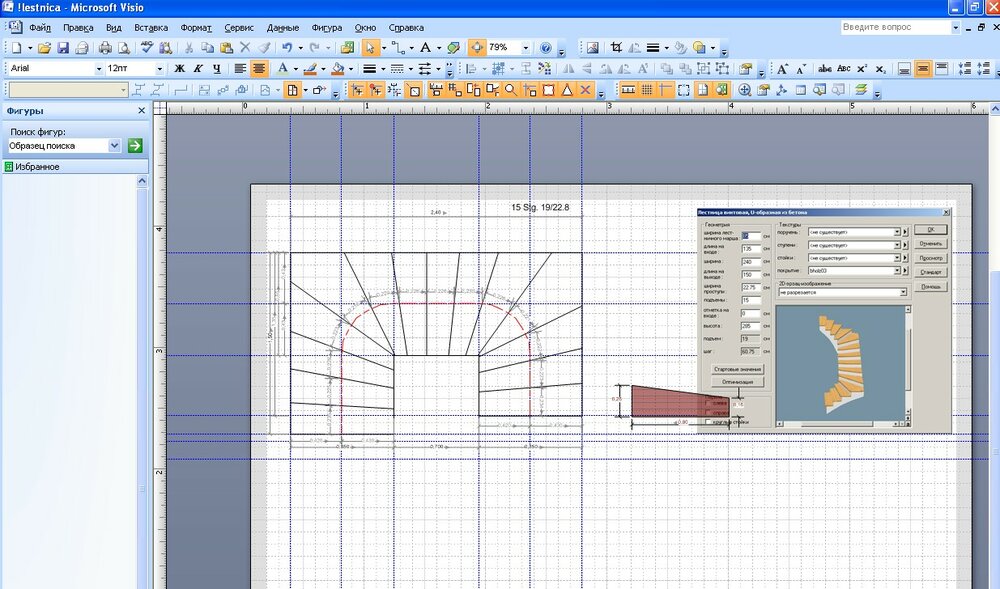Viewport: 1000px width, 589px height.
Task: Click the Crop tool icon
Action: coord(616,47)
